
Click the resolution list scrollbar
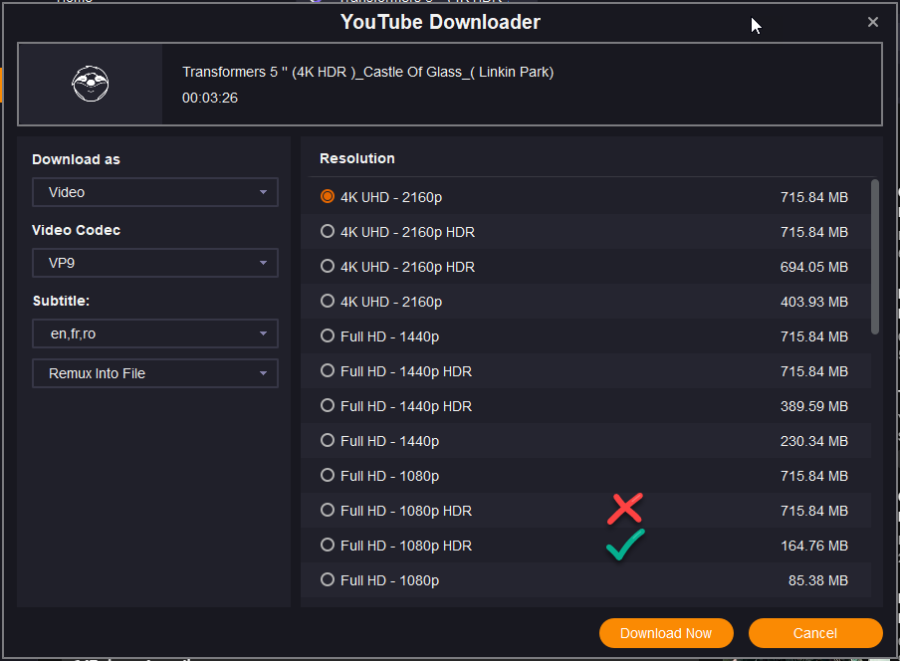pos(875,257)
